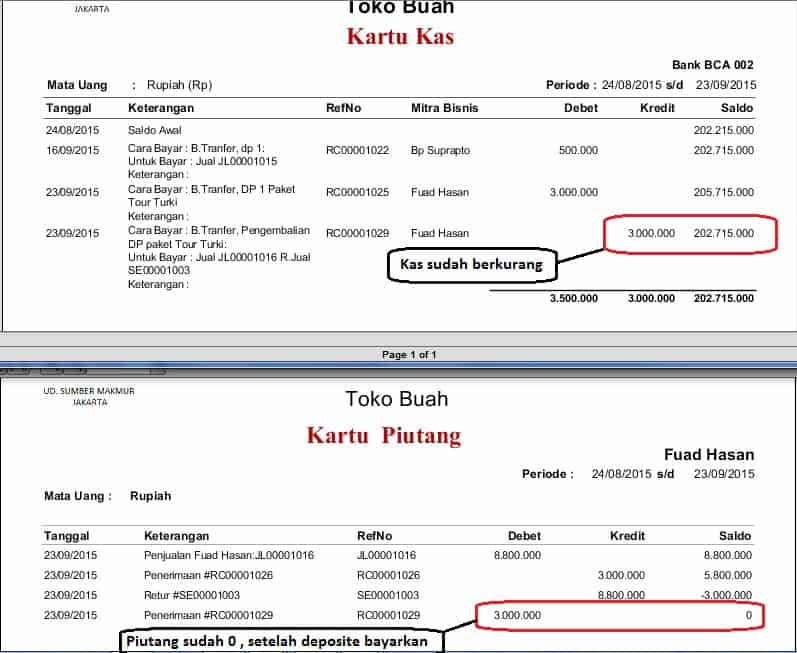Select the bold 'Fuad Hasan' customer heading

(709, 454)
